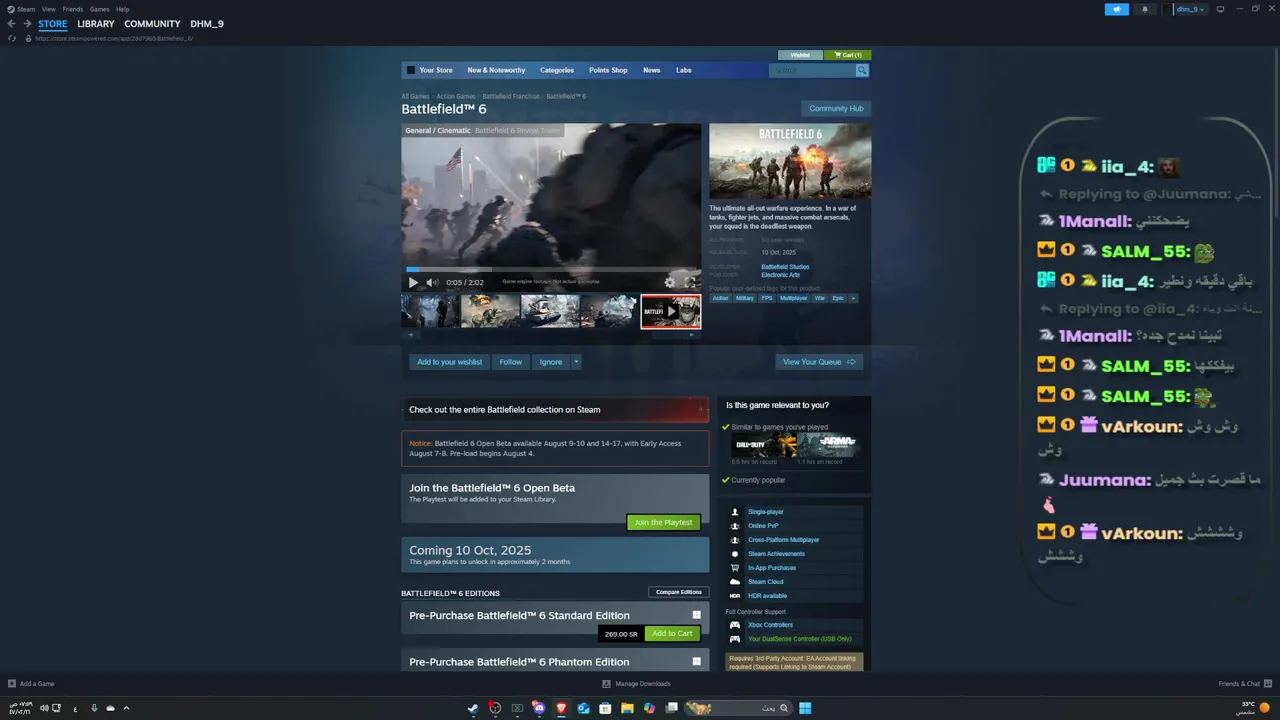Open the dhm_9 account dropdown
Screen dimensions: 1280x720
(1190, 9)
